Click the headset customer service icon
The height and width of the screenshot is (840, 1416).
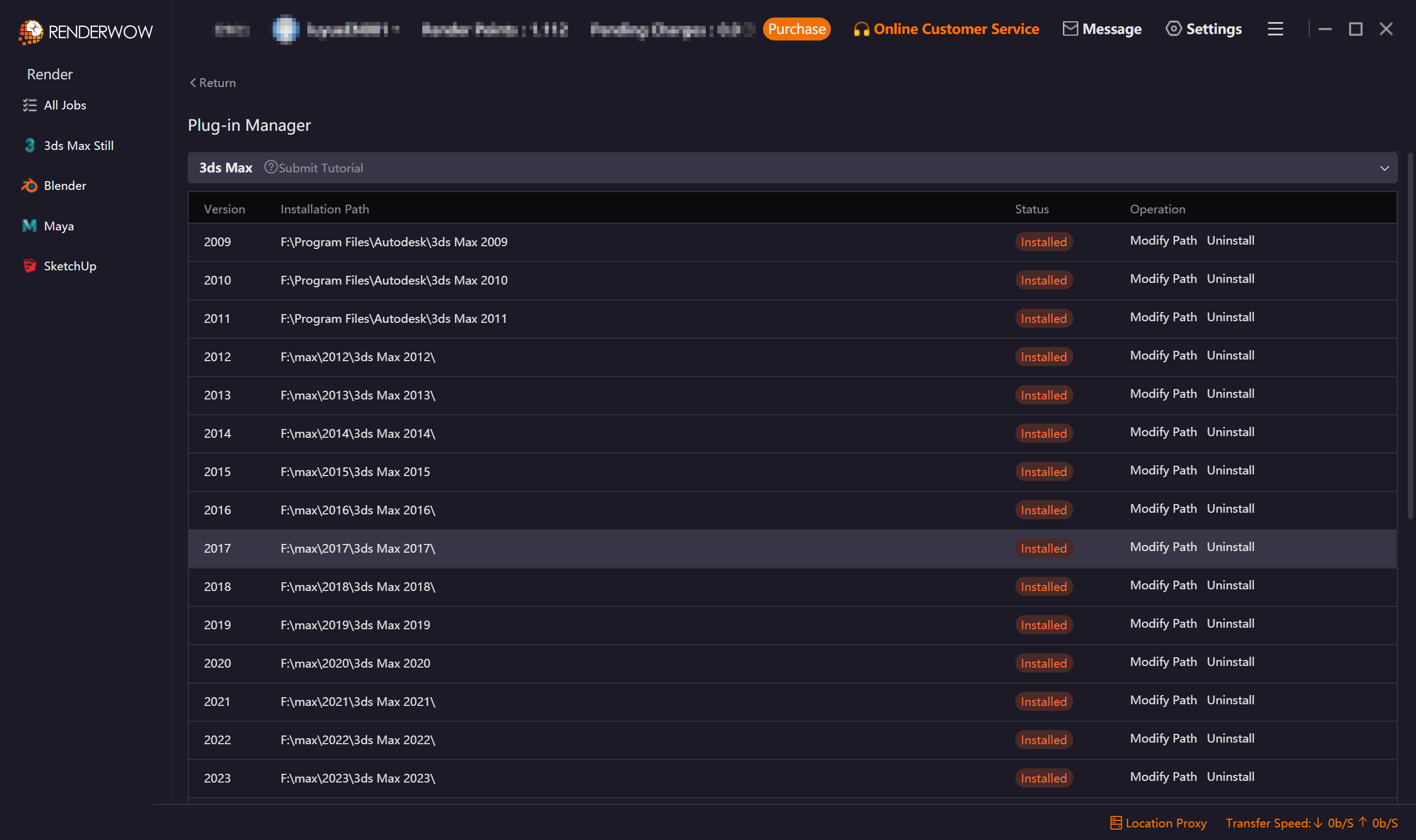(861, 29)
